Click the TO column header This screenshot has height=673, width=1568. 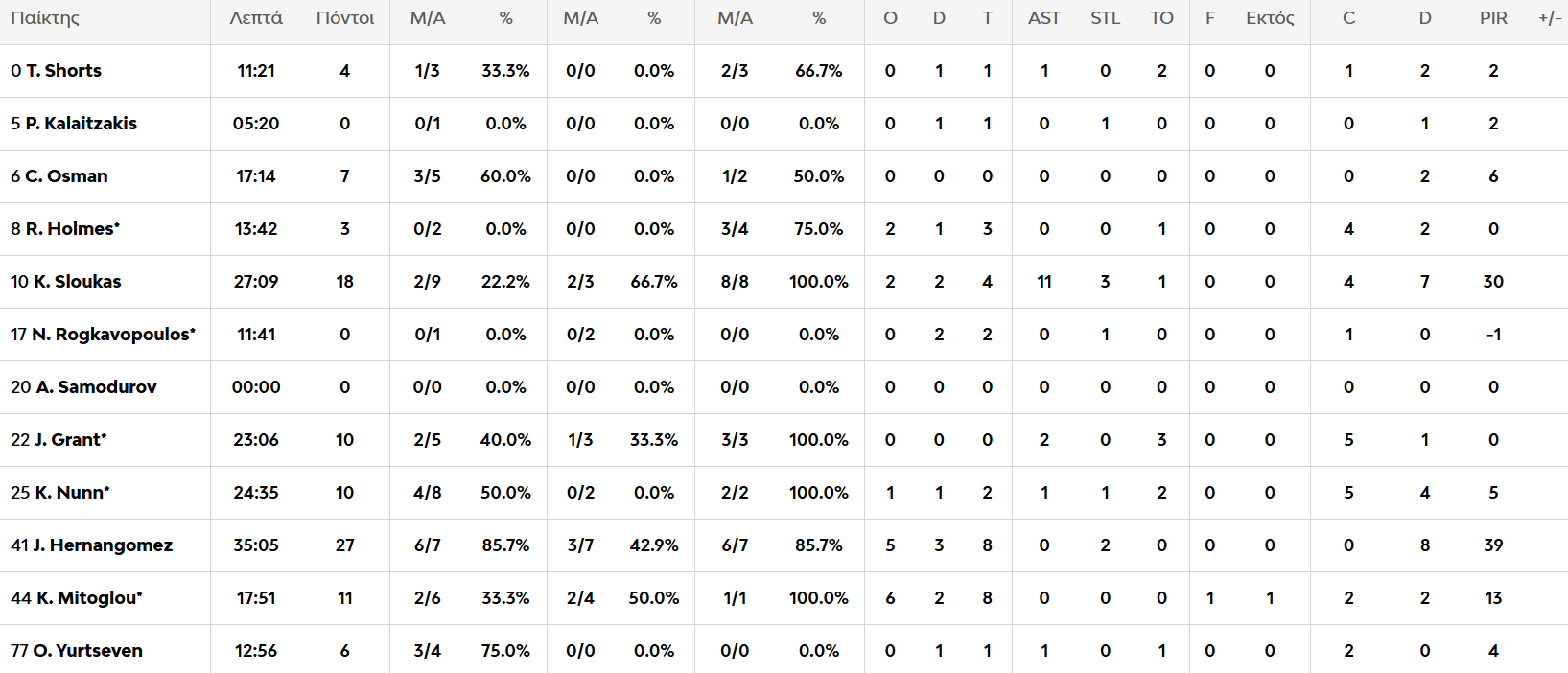(x=1161, y=18)
